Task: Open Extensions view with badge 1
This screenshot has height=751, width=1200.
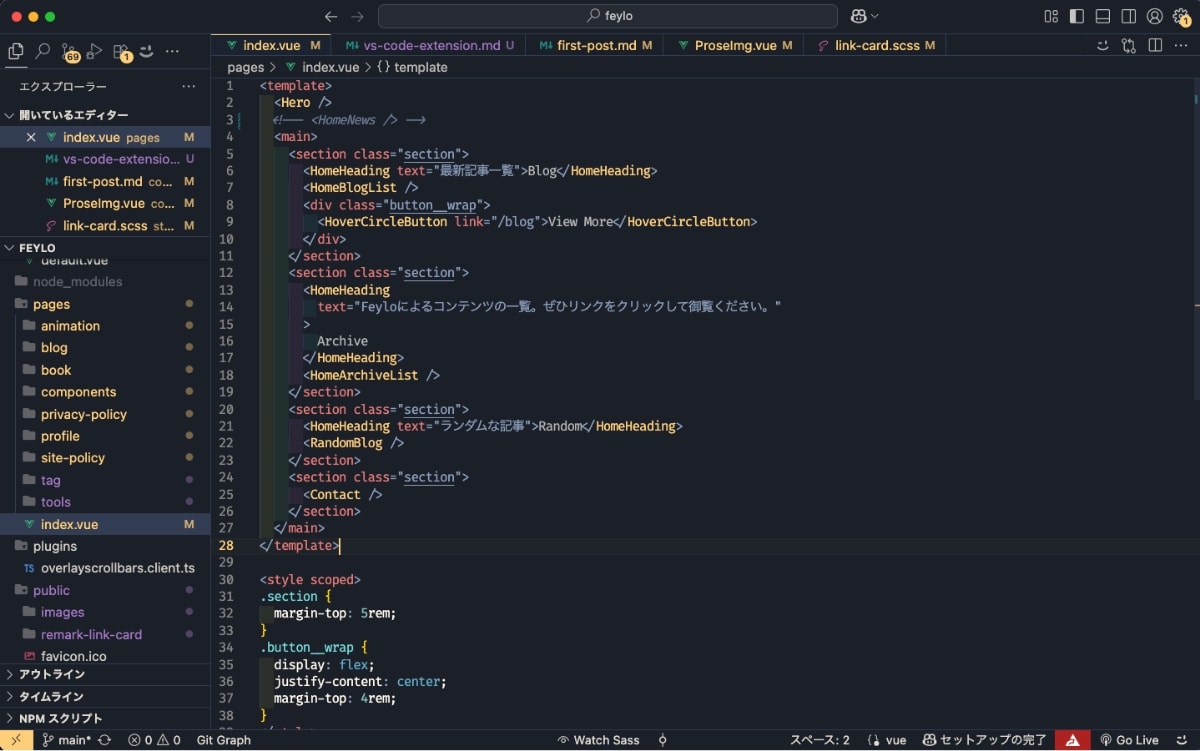Action: pyautogui.click(x=121, y=51)
